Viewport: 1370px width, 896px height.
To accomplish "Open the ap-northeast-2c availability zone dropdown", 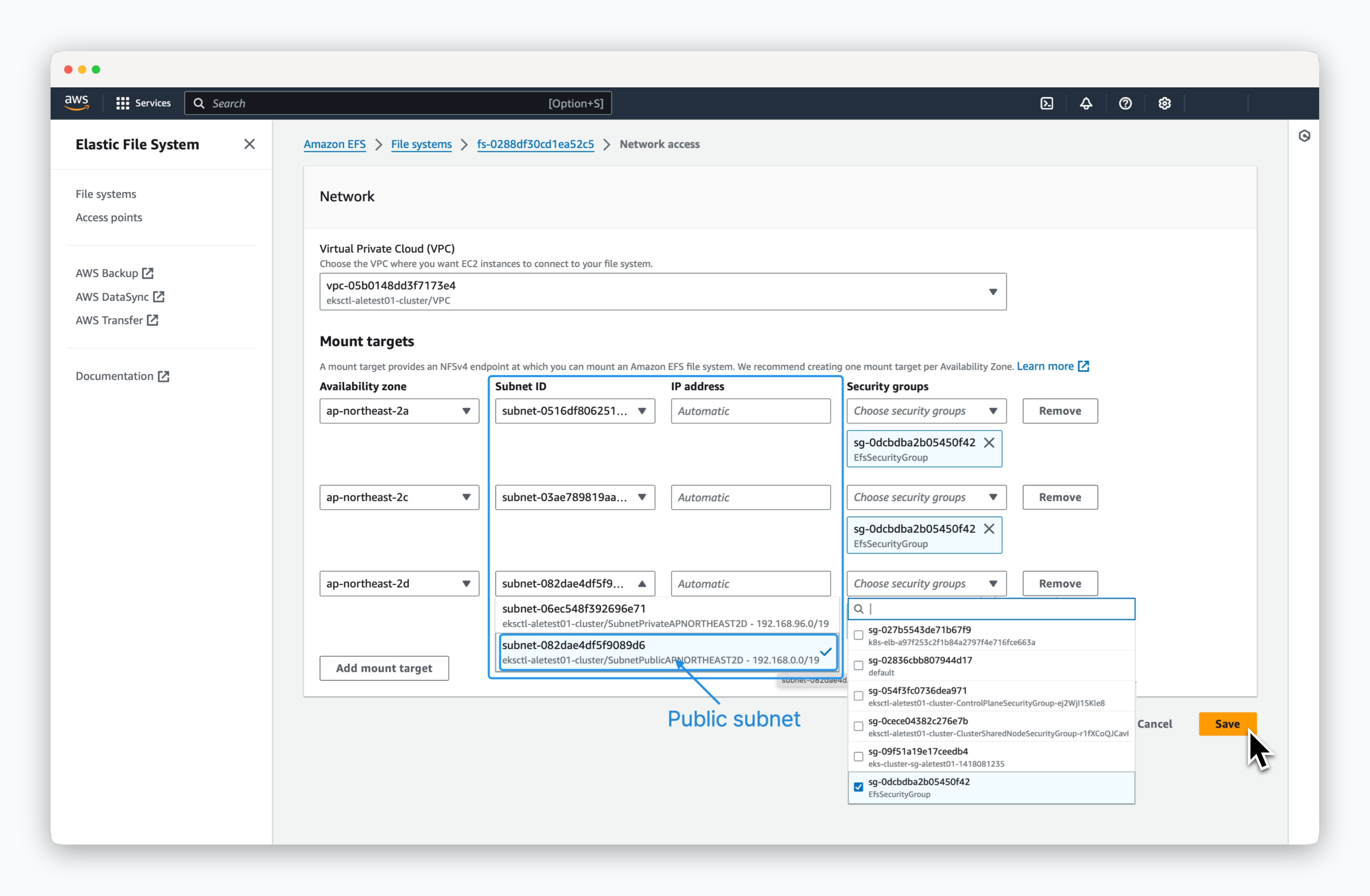I will [399, 497].
